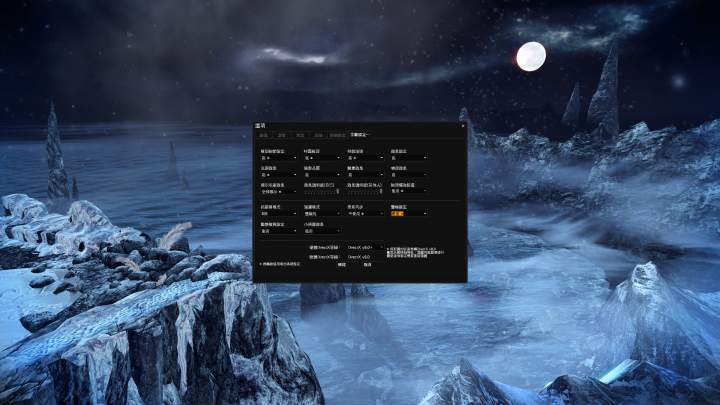Adjust the effect transparency (其他人) slider
Image resolution: width=720 pixels, height=405 pixels.
[x=365, y=191]
